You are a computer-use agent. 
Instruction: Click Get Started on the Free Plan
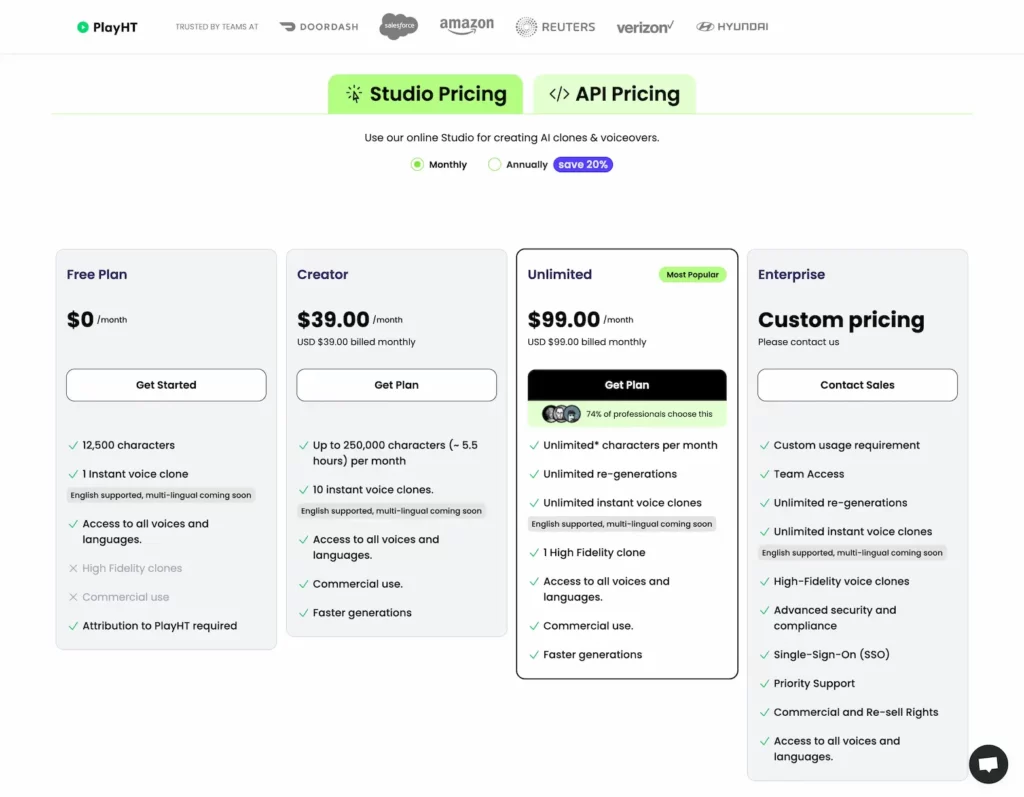tap(165, 385)
